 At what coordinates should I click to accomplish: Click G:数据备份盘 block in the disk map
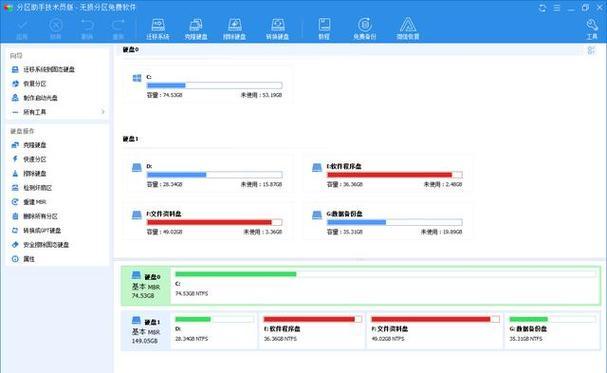point(552,331)
